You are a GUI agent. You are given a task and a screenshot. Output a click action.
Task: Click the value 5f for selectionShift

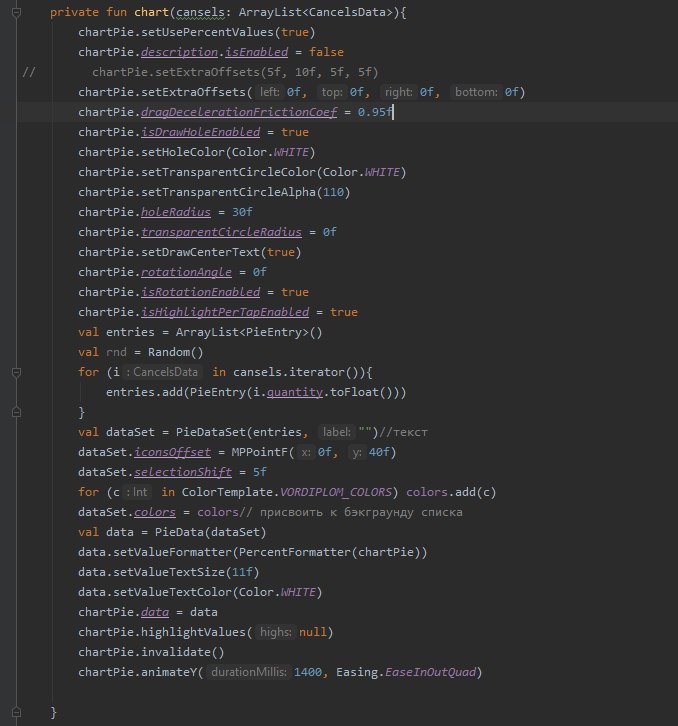pyautogui.click(x=260, y=472)
